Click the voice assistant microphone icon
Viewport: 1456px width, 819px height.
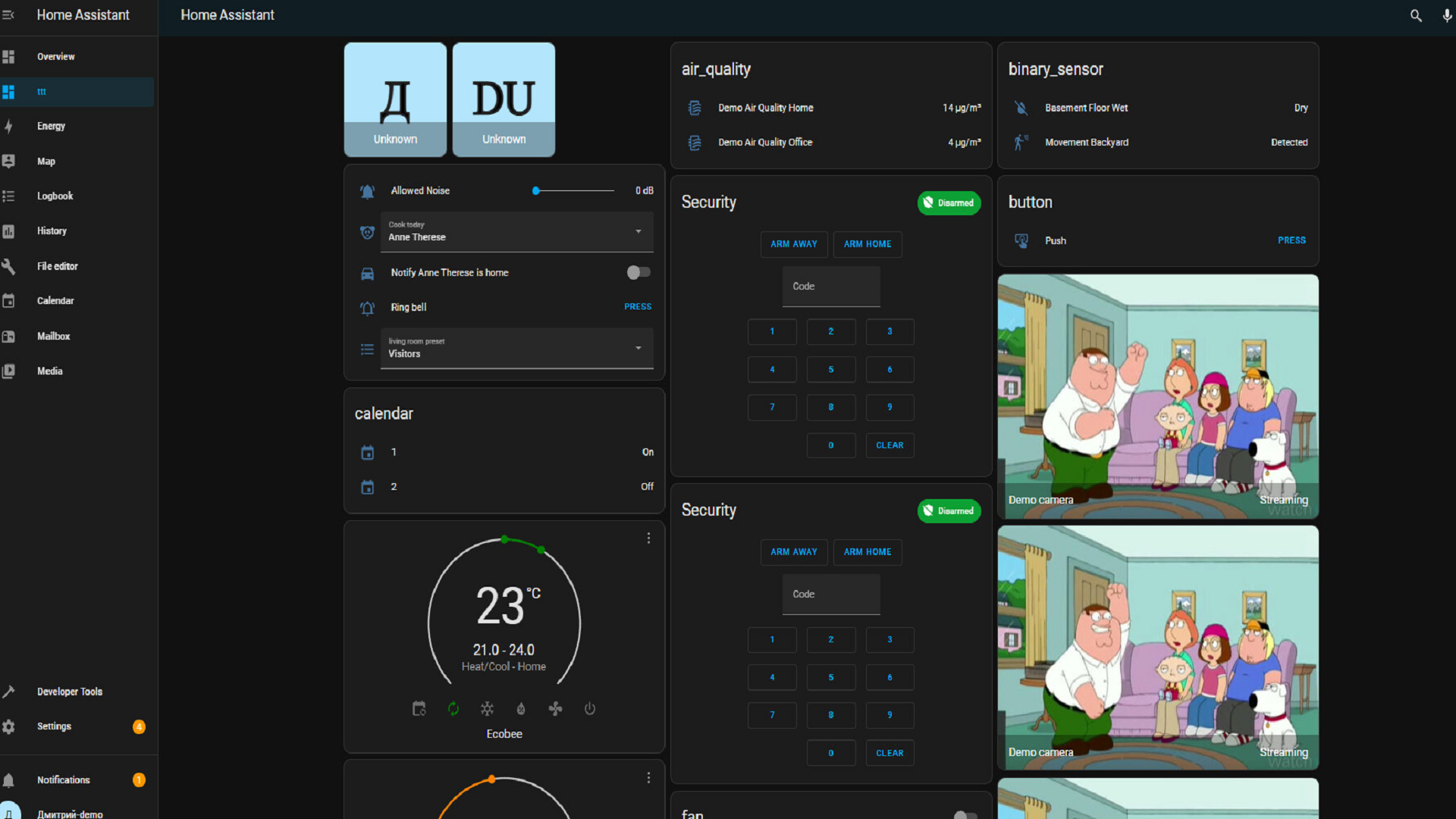pyautogui.click(x=1447, y=15)
